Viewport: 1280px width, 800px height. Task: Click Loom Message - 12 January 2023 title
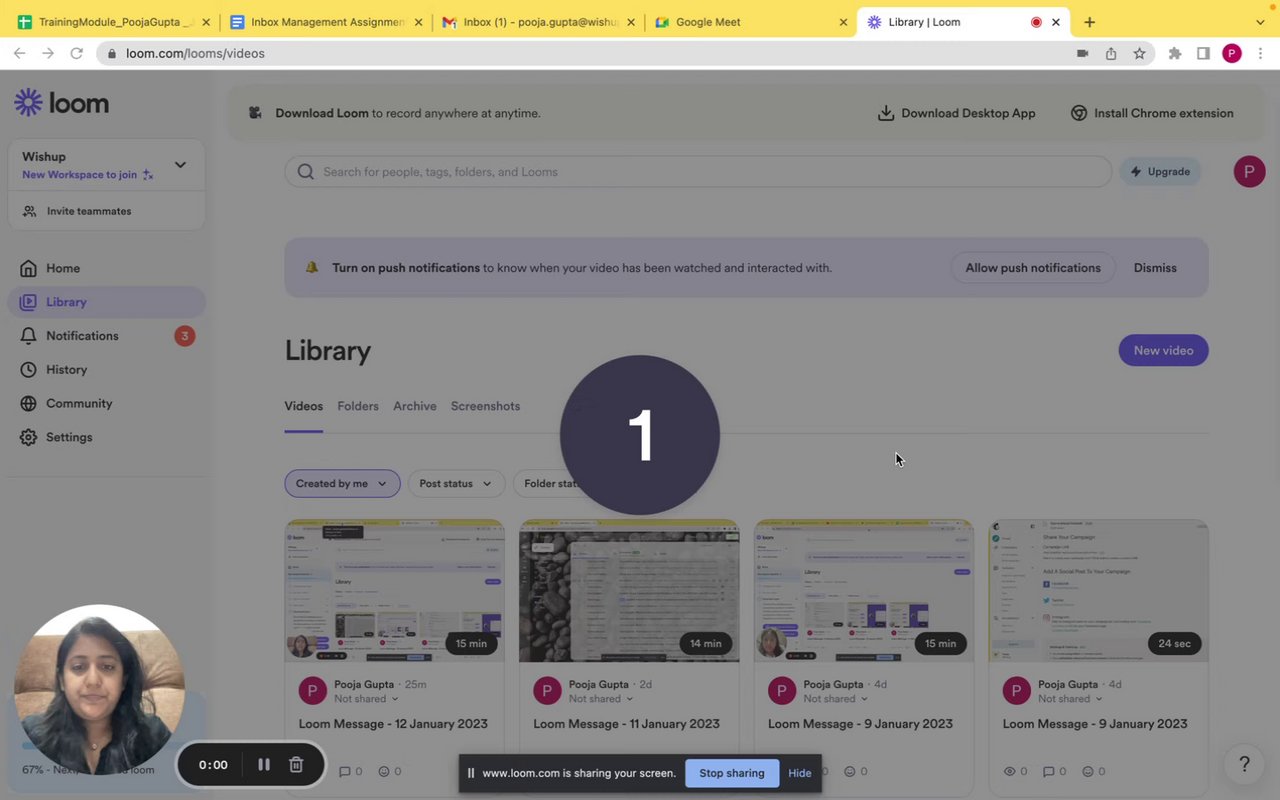point(393,724)
